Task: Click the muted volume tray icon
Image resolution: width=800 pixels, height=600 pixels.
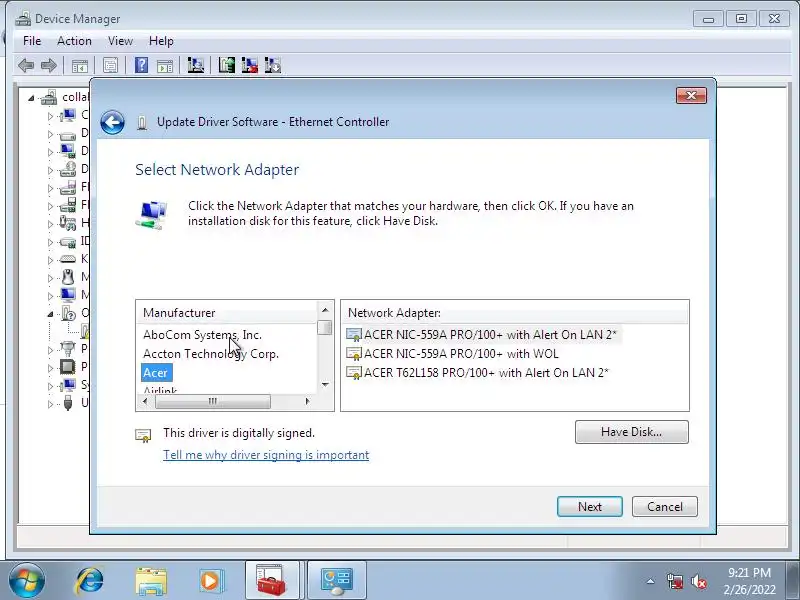Action: coord(698,581)
